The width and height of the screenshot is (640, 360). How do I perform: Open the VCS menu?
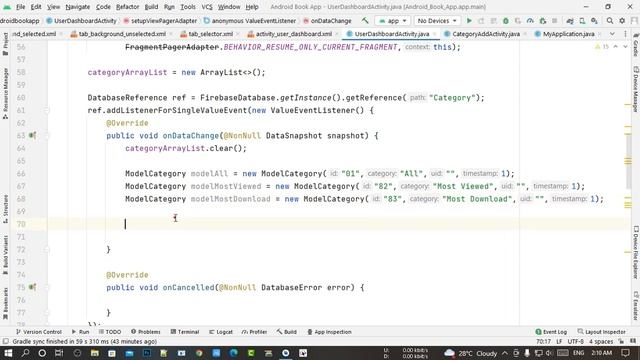[x=207, y=7]
